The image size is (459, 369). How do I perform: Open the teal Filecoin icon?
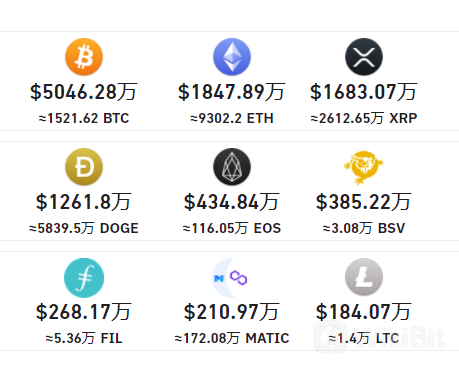(84, 278)
